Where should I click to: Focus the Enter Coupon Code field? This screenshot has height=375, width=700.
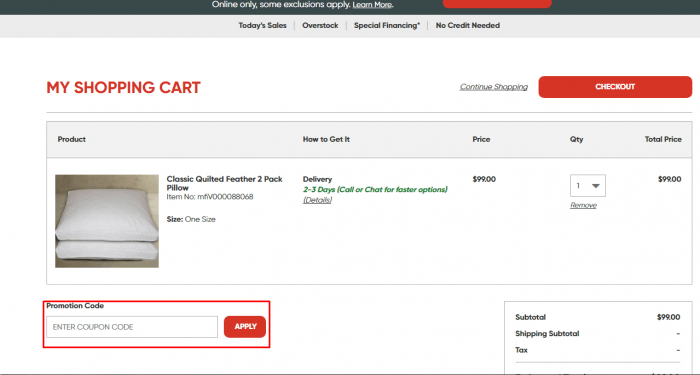click(132, 327)
